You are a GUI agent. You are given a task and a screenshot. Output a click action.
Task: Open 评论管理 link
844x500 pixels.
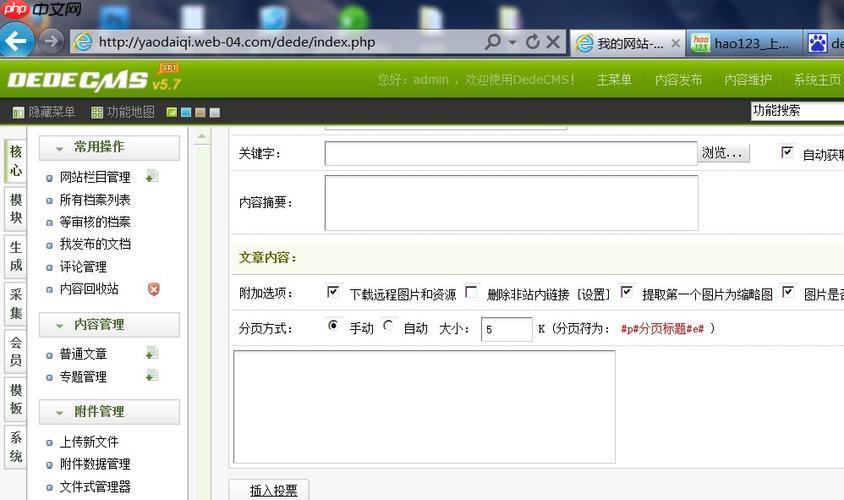[x=83, y=266]
